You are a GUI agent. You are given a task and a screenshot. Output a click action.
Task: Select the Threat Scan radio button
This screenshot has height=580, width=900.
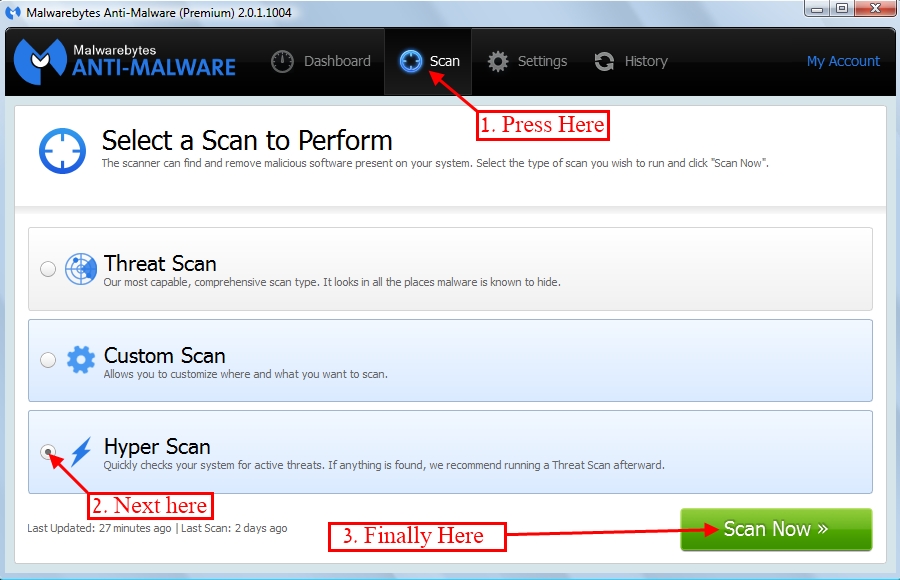pyautogui.click(x=48, y=269)
